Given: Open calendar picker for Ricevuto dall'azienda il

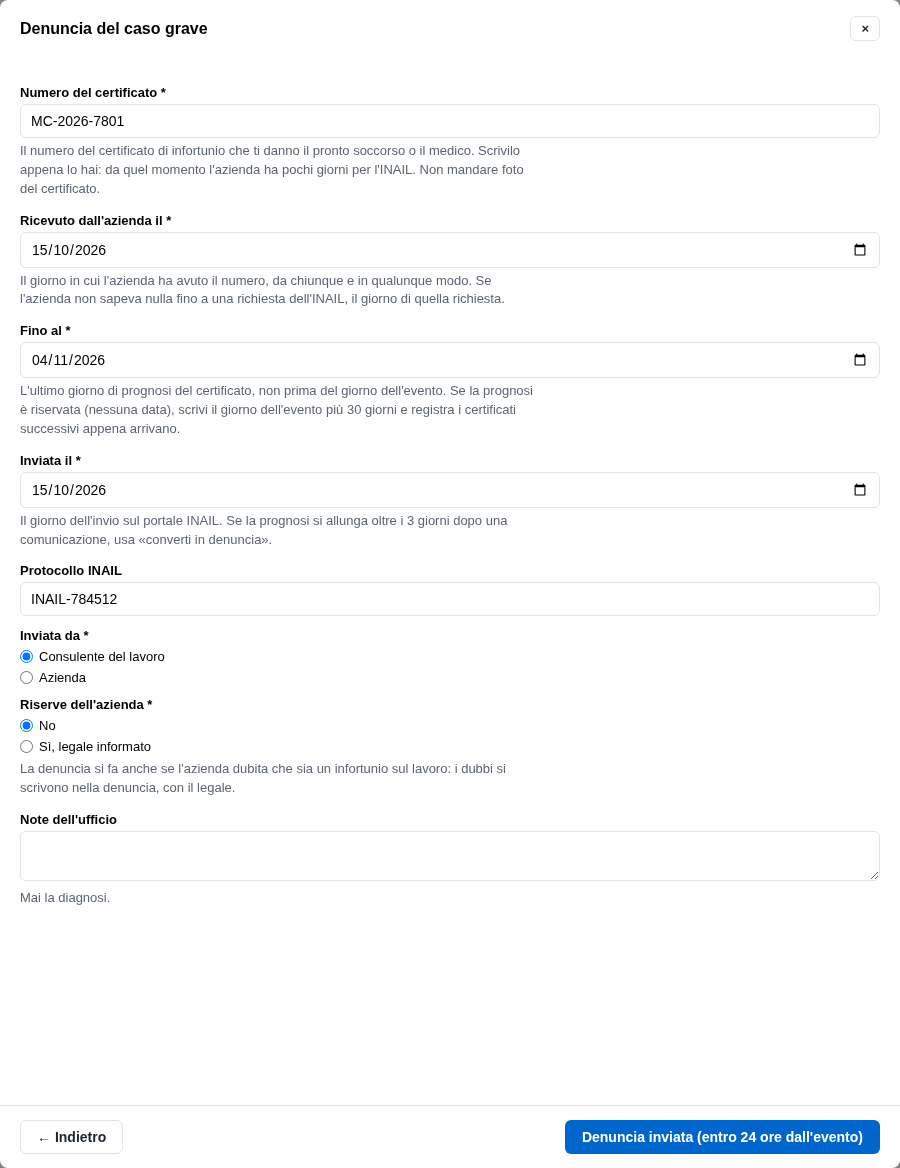Looking at the screenshot, I should pos(860,250).
